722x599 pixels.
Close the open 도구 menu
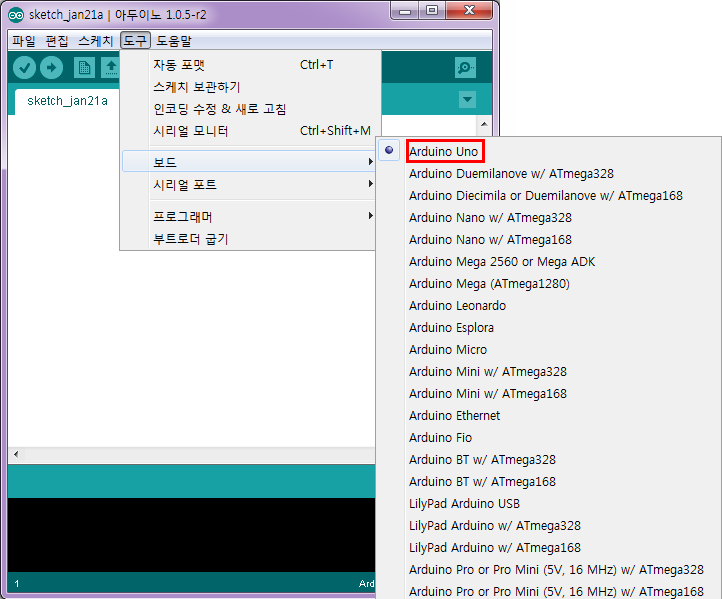pyautogui.click(x=135, y=41)
